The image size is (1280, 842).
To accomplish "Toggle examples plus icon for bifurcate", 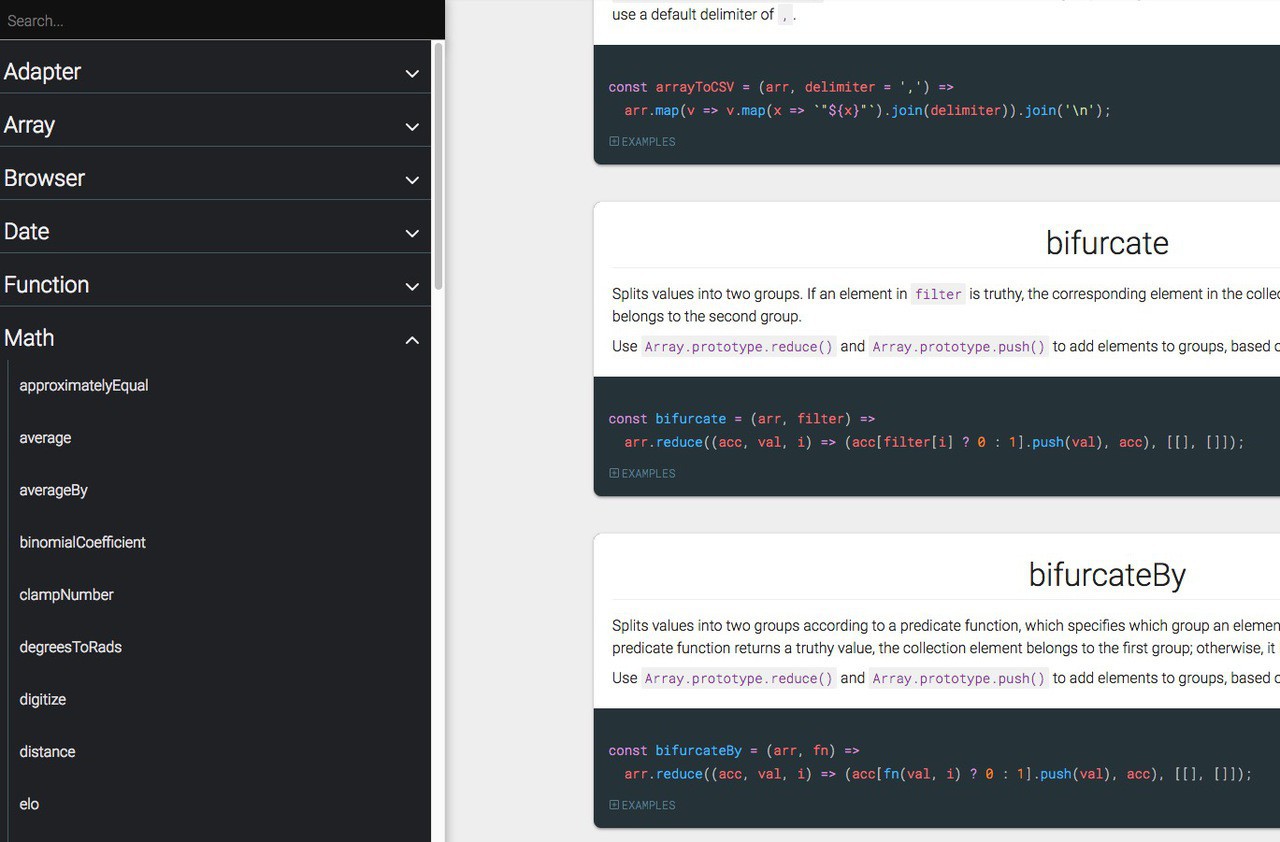I will coord(614,474).
